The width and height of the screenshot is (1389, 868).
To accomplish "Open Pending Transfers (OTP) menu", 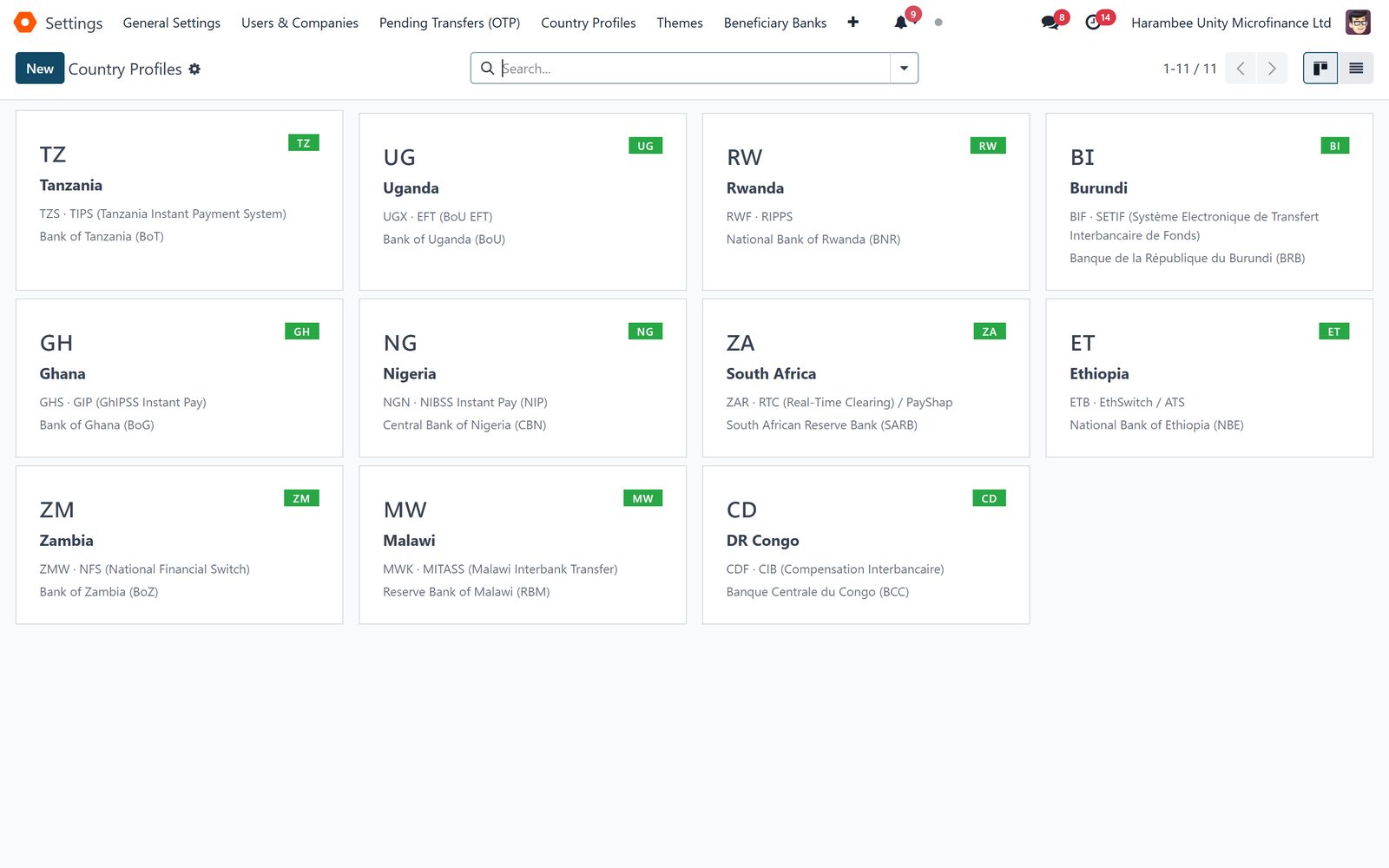I will tap(450, 23).
